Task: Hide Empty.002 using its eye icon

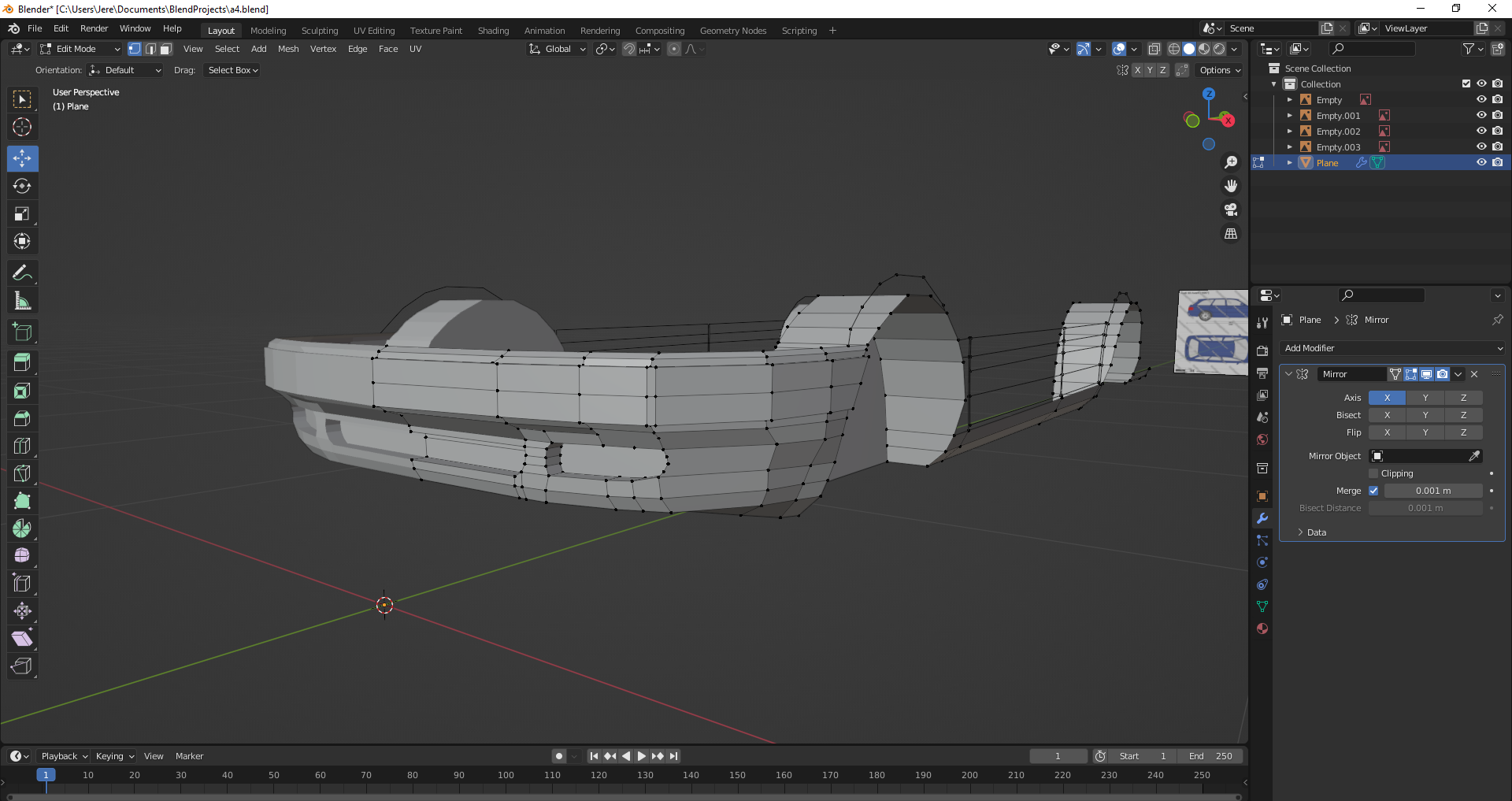Action: click(1480, 132)
